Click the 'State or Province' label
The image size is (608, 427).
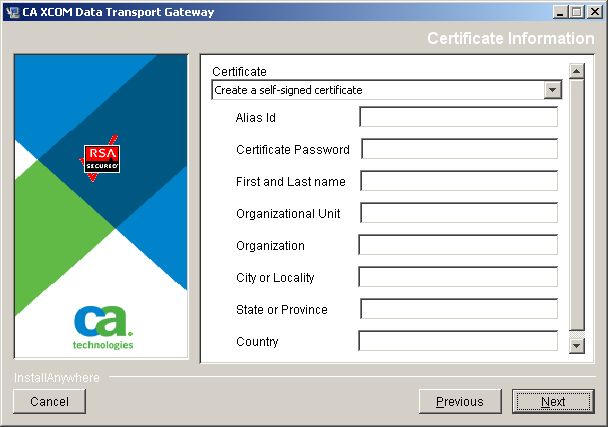282,309
